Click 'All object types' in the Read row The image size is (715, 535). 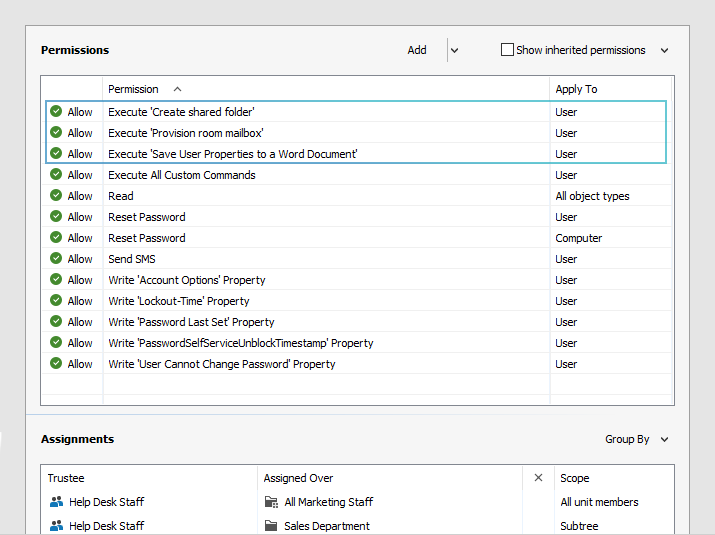pos(592,196)
